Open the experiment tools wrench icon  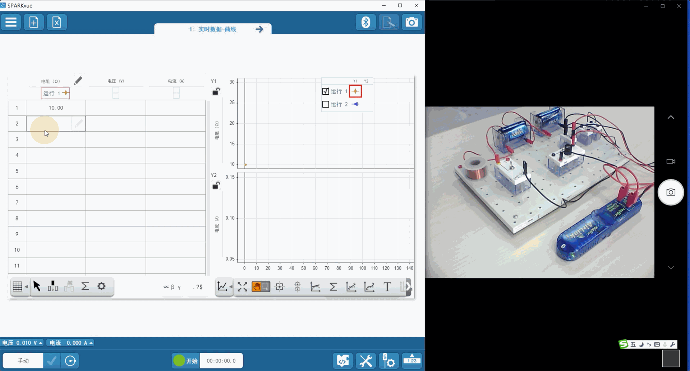(366, 361)
